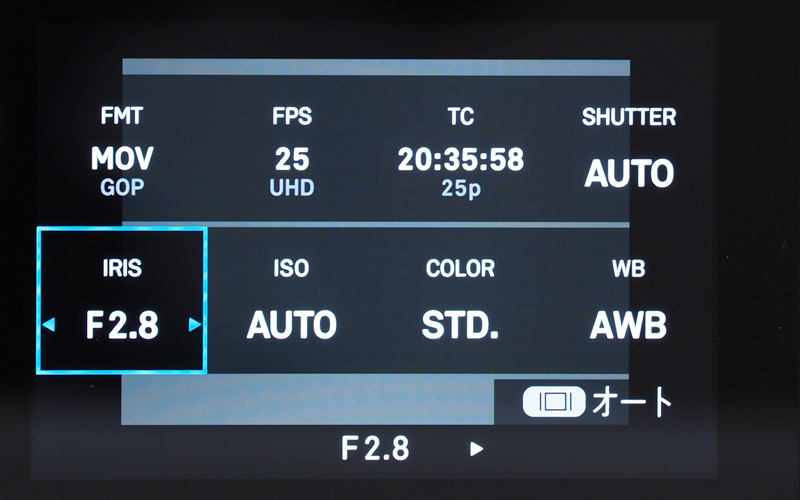The height and width of the screenshot is (500, 800).
Task: Select the FMT MOV setting
Action: coord(121,152)
